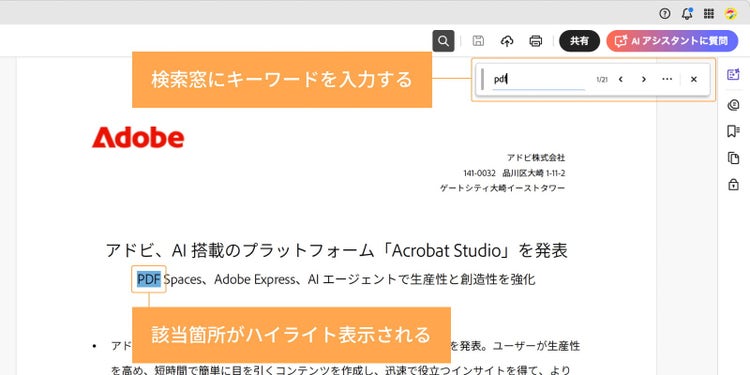750x375 pixels.
Task: Click the cloud upload icon
Action: coord(507,42)
